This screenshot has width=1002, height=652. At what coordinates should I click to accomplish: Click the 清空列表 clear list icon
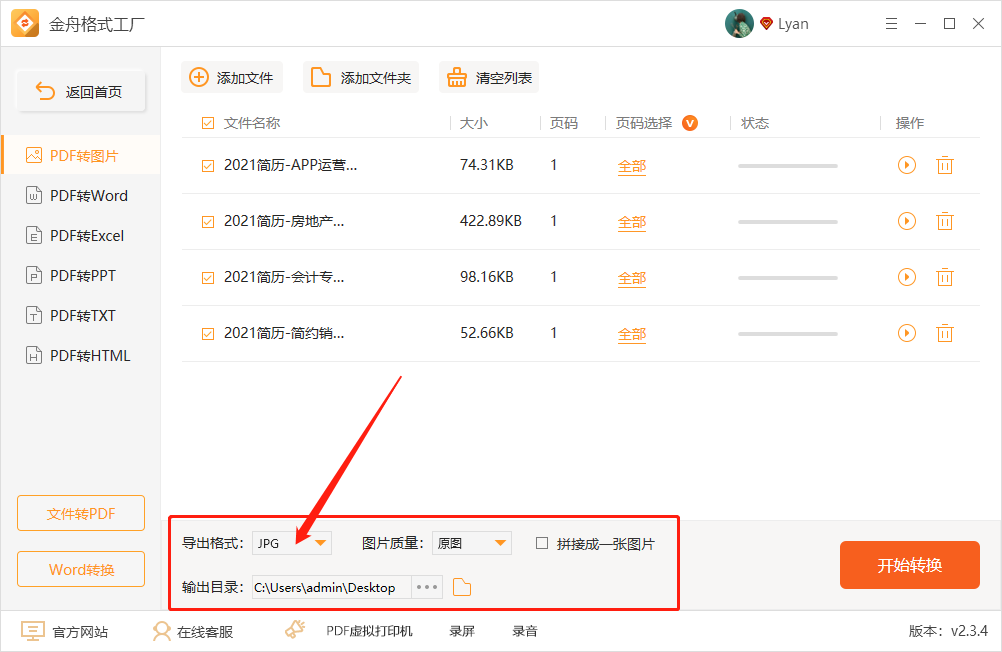click(x=456, y=76)
